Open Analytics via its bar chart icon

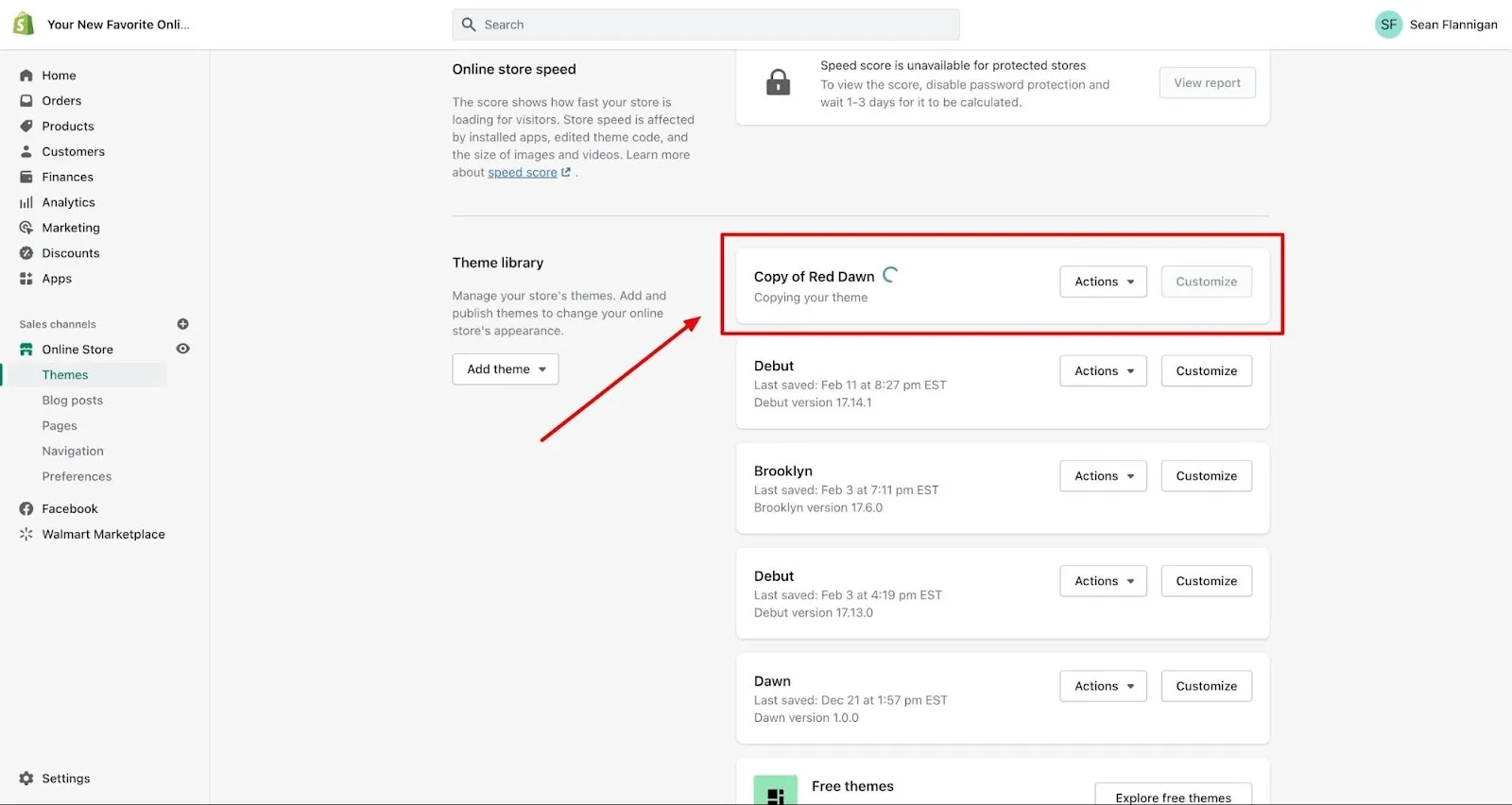tap(26, 202)
